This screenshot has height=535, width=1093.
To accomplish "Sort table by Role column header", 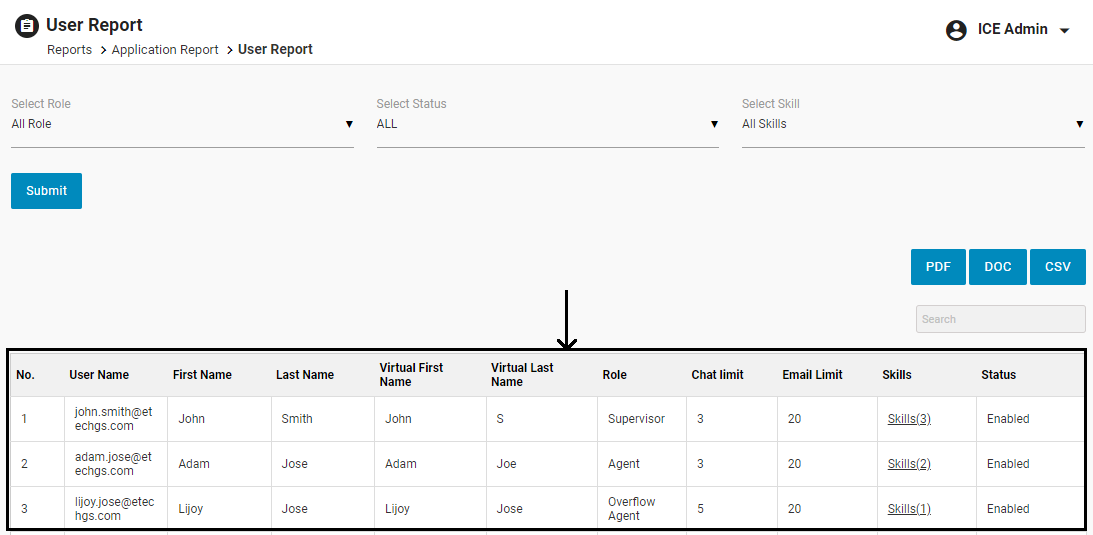I will click(x=614, y=375).
